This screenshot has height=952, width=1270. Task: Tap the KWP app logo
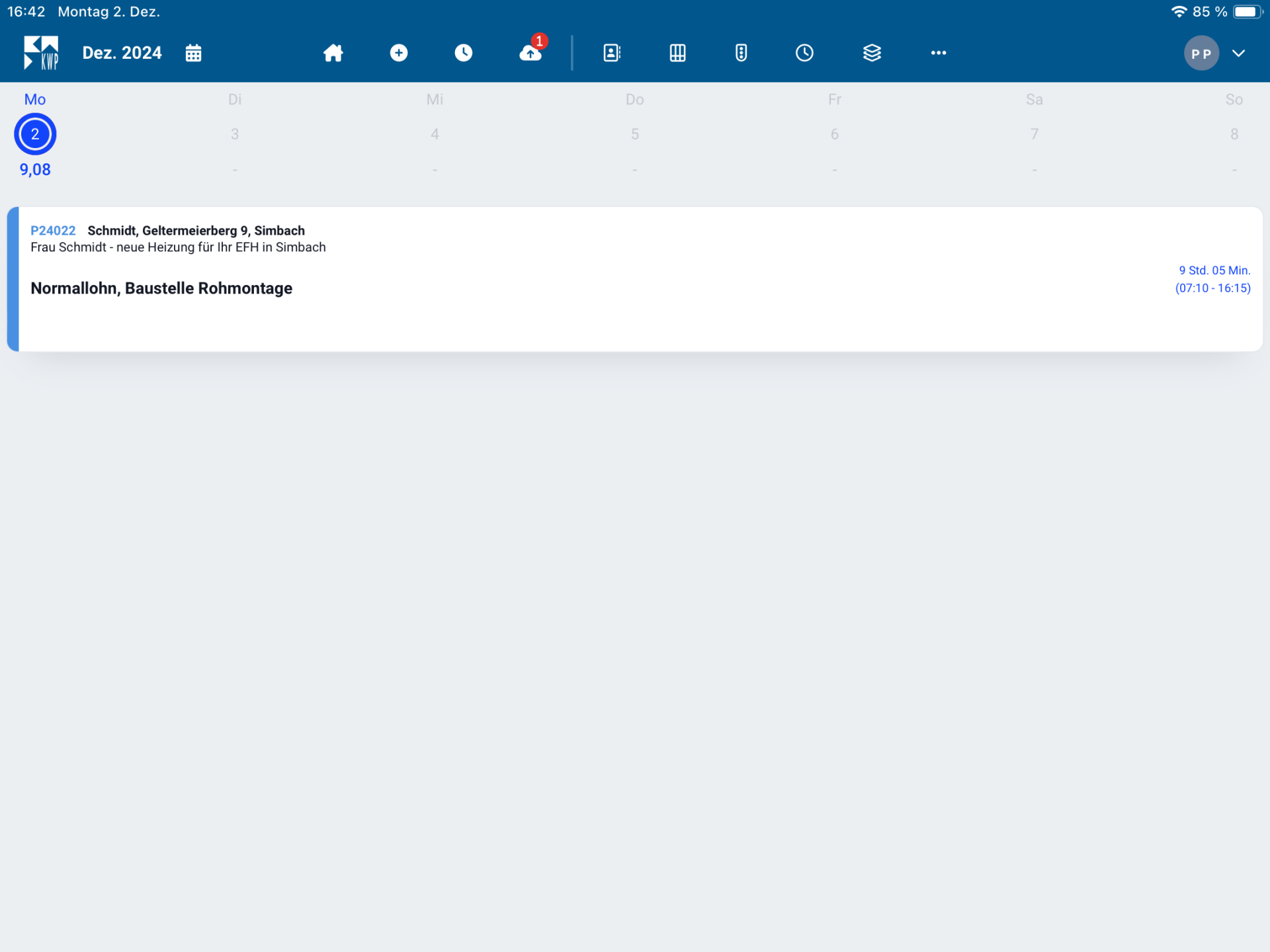(41, 53)
